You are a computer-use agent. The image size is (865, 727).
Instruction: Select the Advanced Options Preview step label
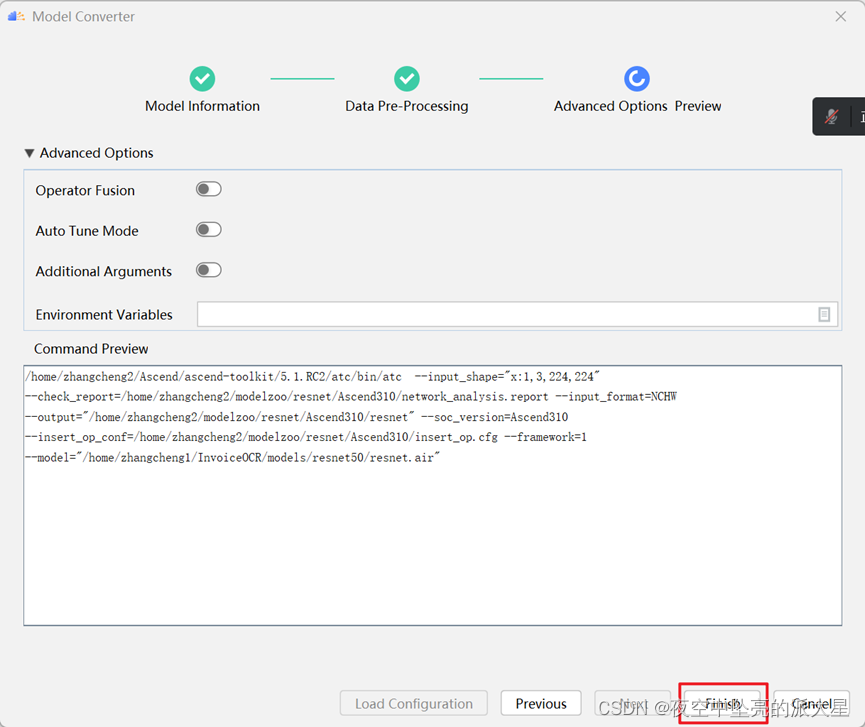coord(637,106)
